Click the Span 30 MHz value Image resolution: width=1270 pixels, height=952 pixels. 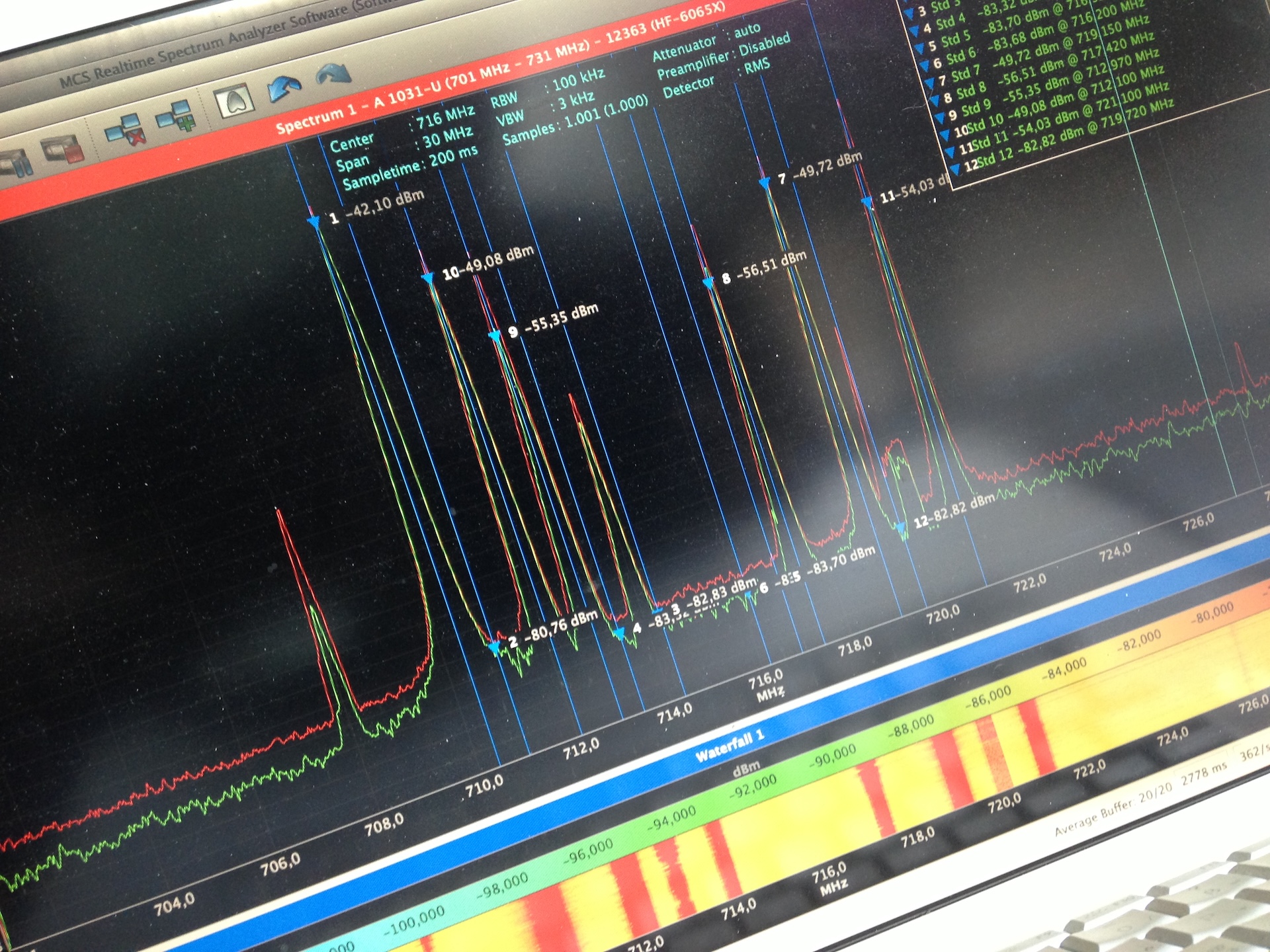coord(448,138)
